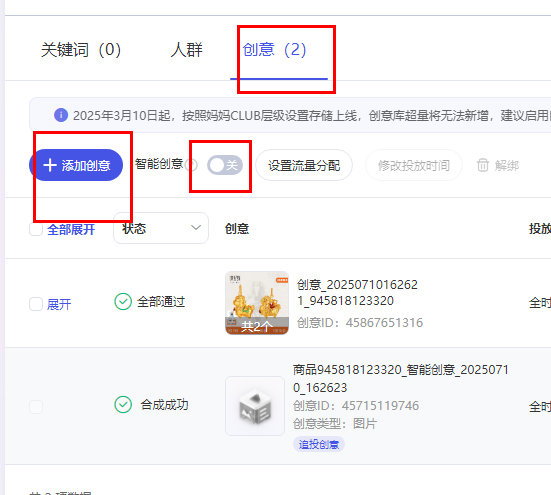
Task: Expand the first creative row via 展开
Action: coord(59,304)
